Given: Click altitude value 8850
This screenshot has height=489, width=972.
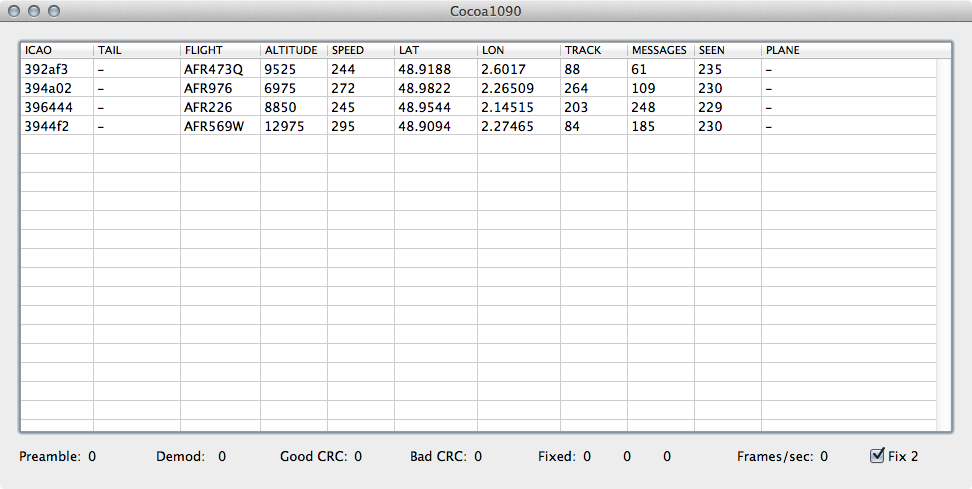Looking at the screenshot, I should pos(280,107).
